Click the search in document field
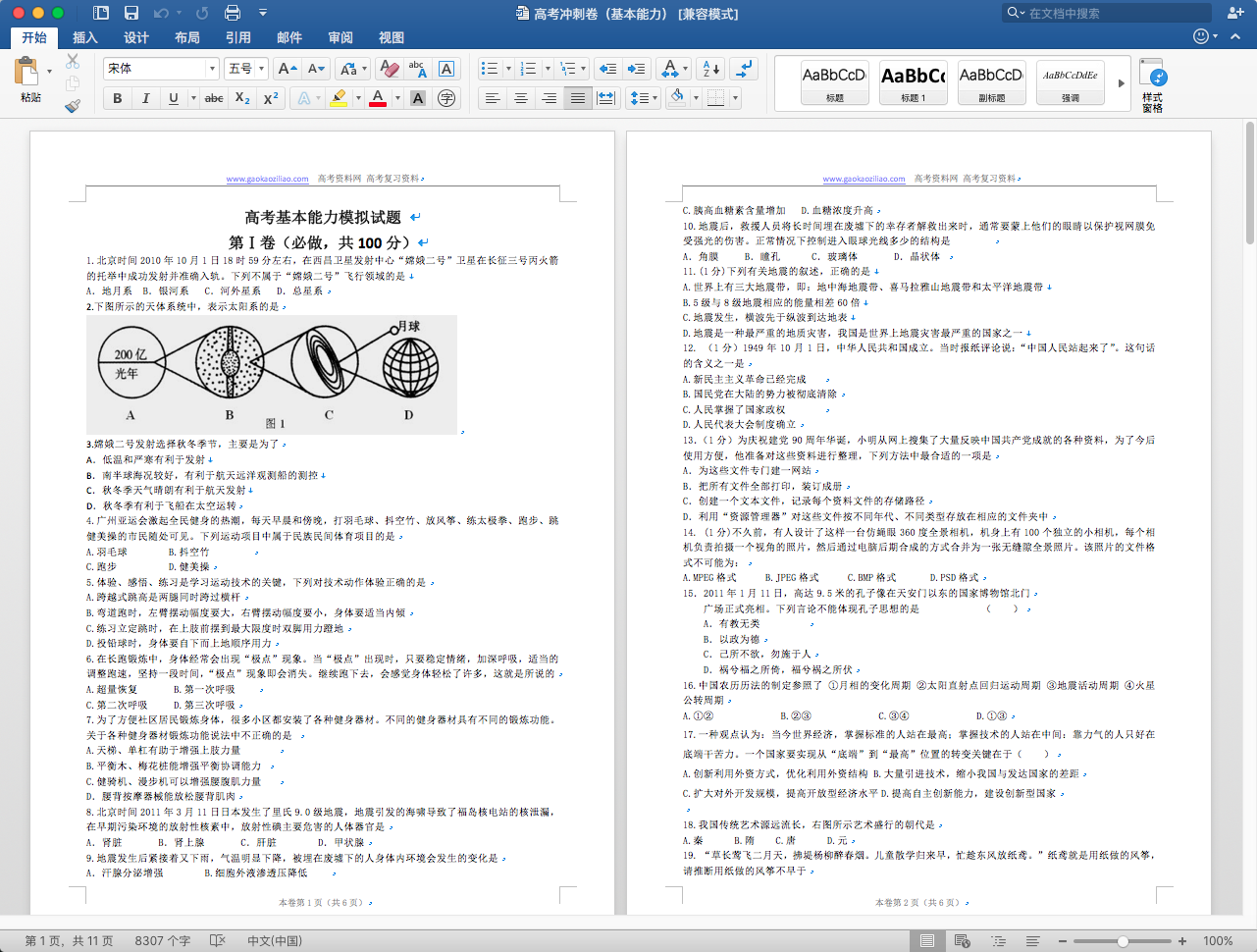 pos(1107,13)
